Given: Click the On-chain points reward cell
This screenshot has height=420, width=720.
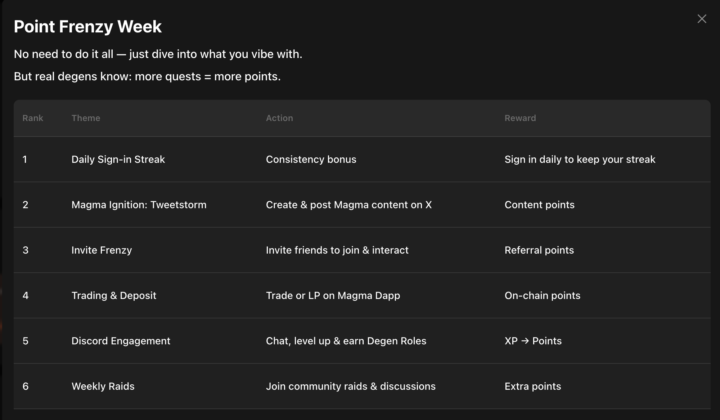Looking at the screenshot, I should point(542,296).
